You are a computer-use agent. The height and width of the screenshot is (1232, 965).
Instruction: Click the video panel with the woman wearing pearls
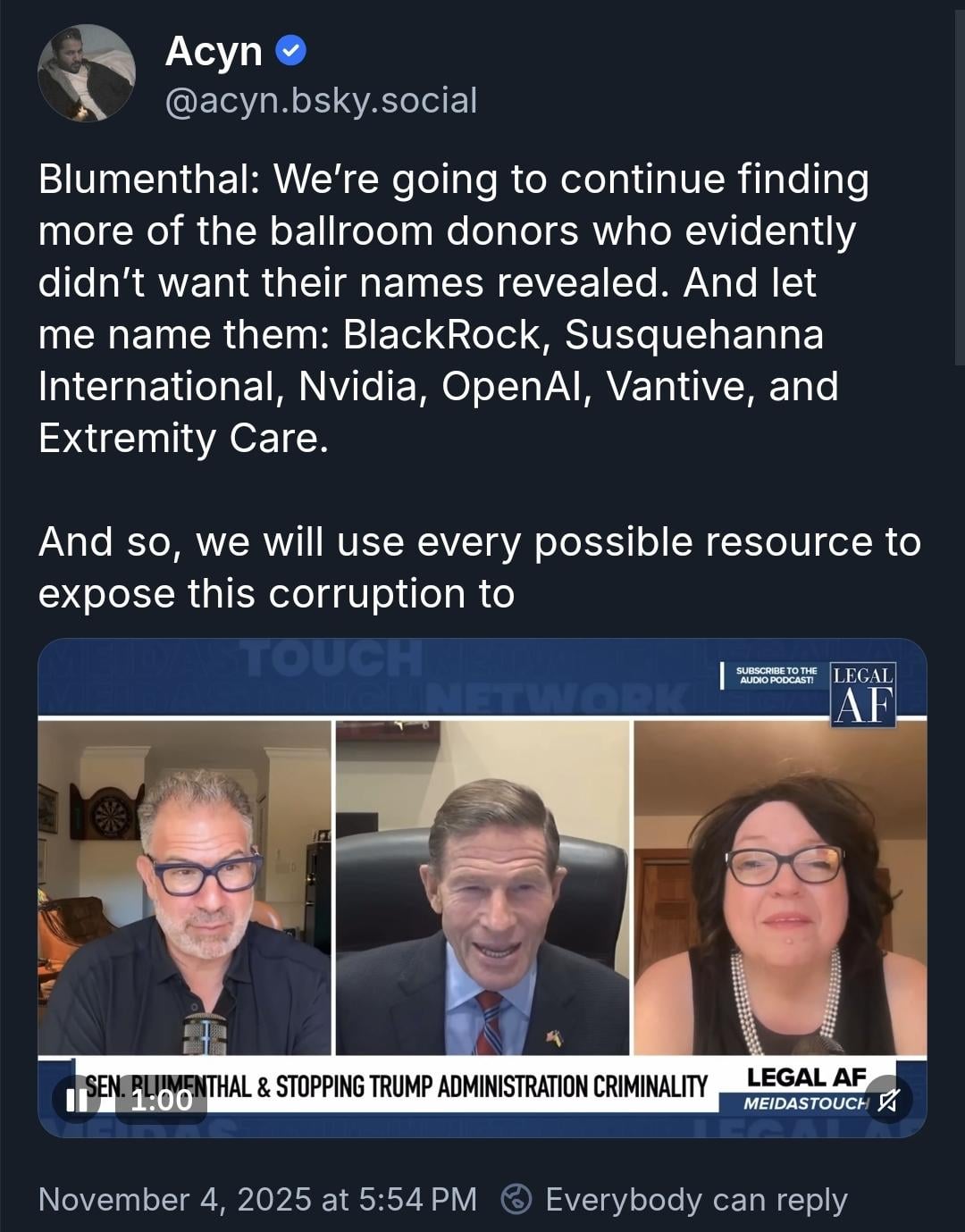pos(780,887)
